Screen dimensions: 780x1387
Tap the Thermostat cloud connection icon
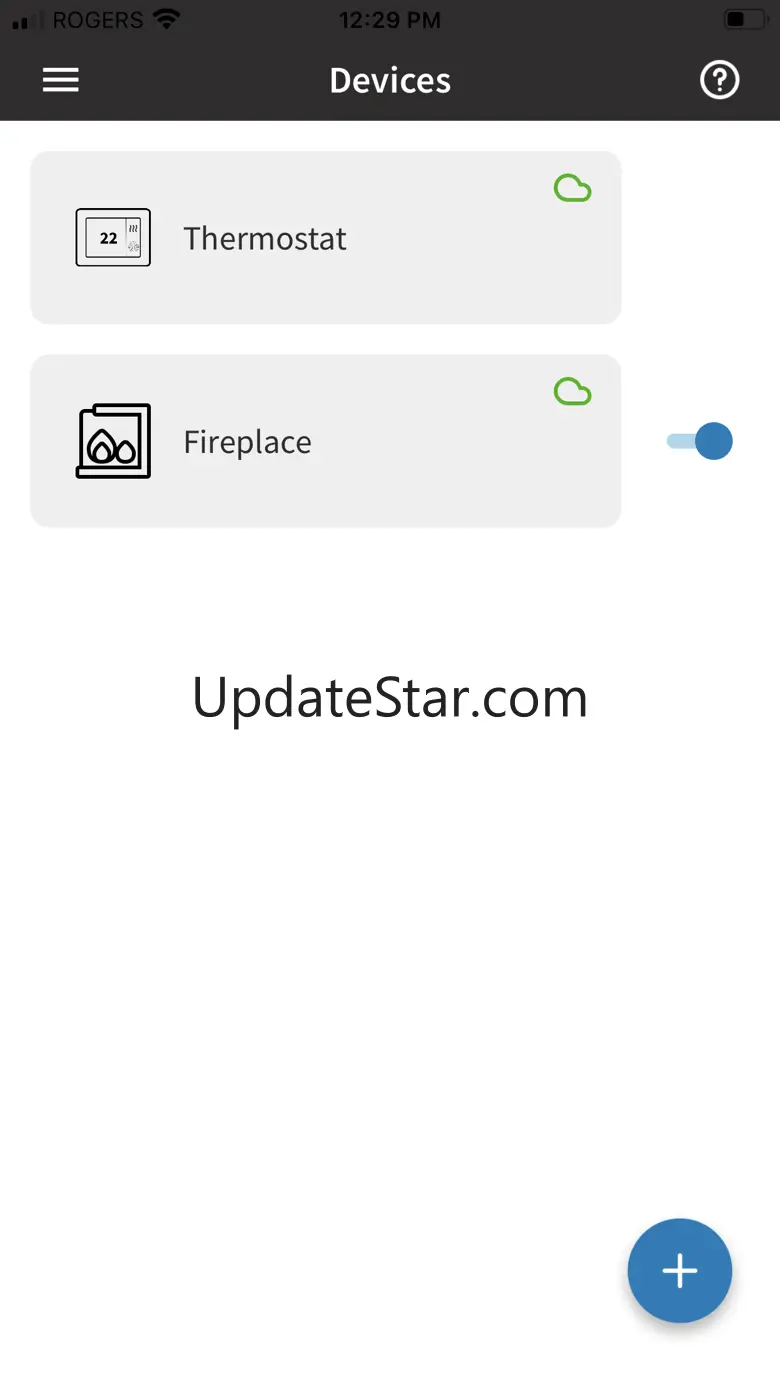[x=573, y=188]
